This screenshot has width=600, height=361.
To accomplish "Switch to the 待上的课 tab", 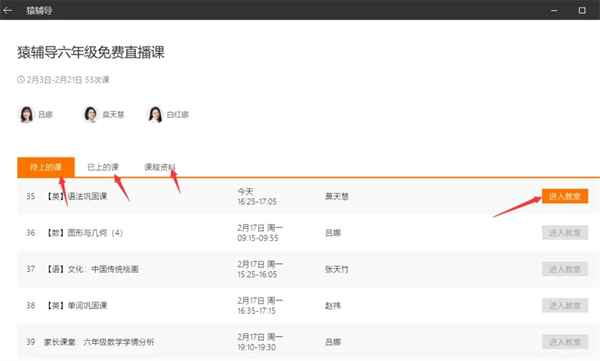I will (x=46, y=167).
